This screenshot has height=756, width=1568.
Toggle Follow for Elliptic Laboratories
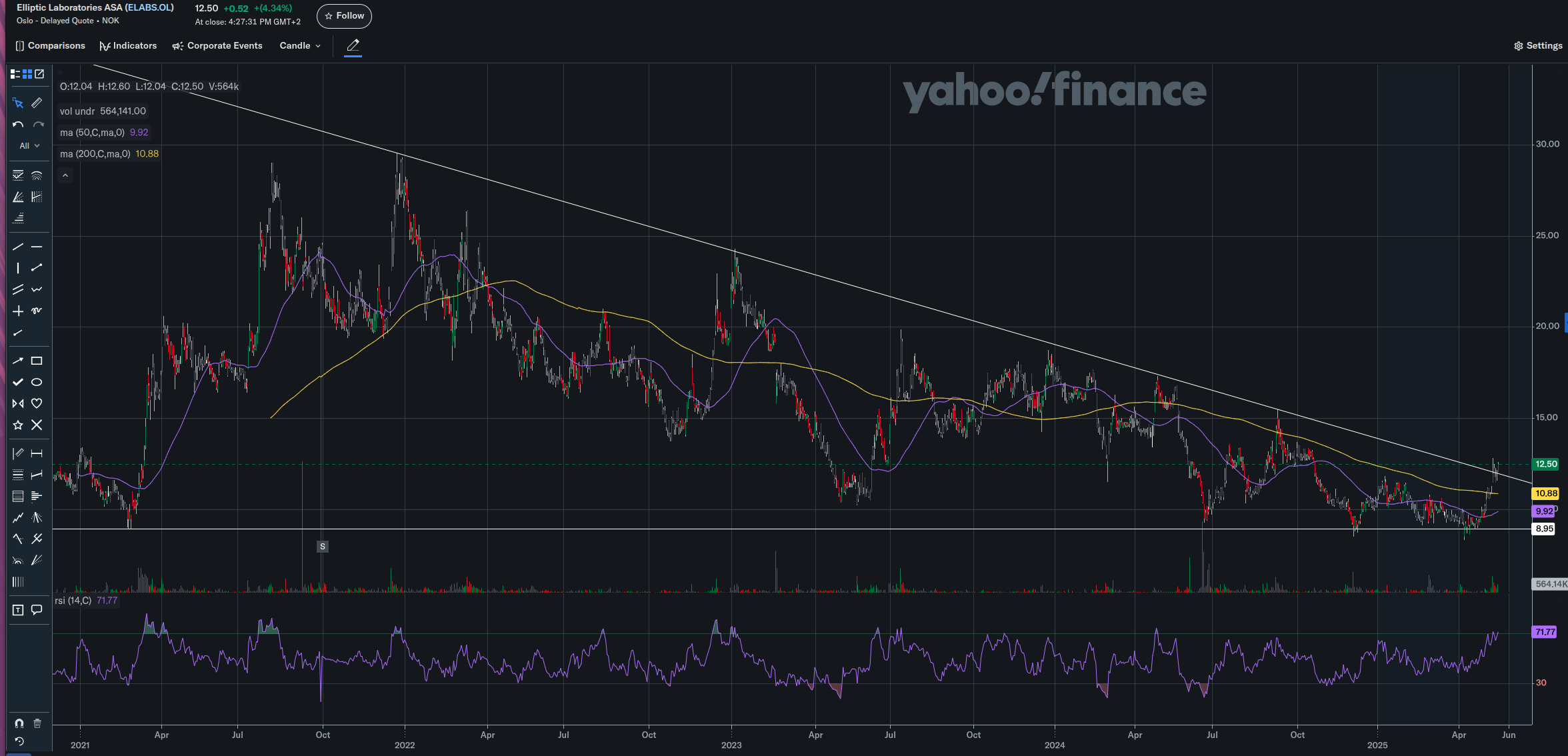(x=344, y=16)
